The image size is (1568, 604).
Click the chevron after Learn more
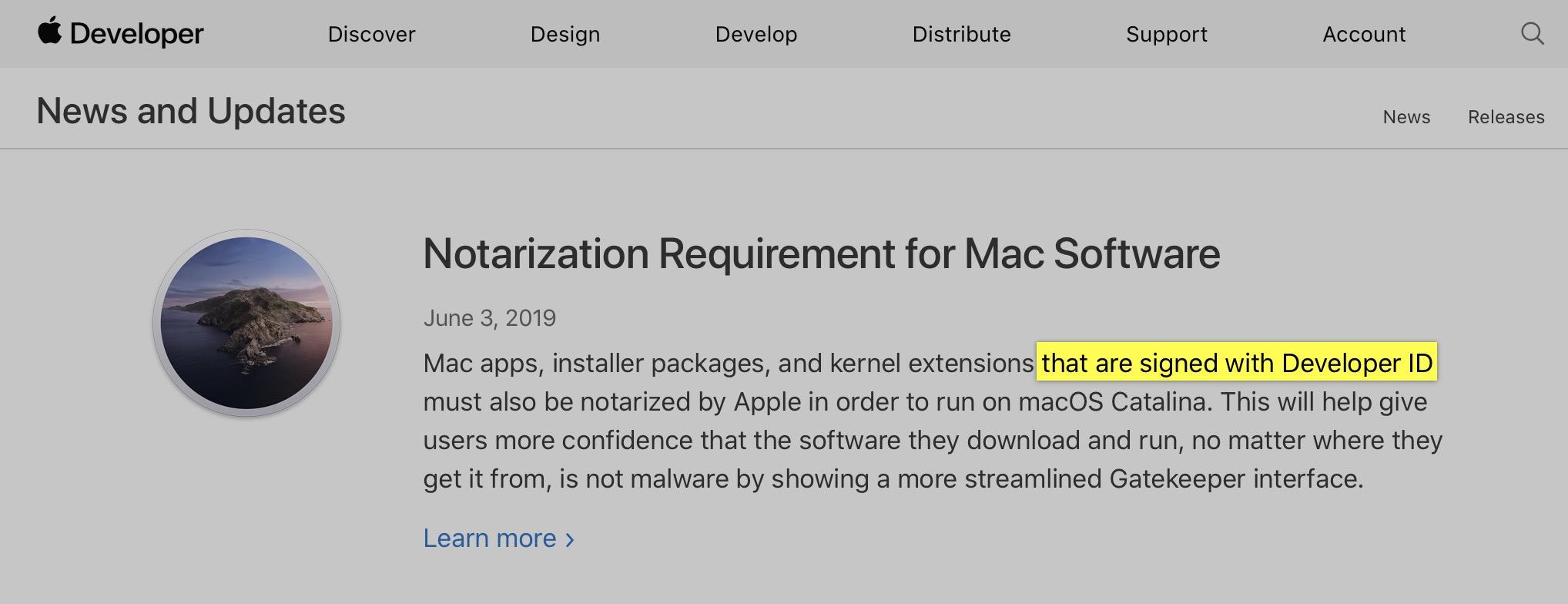click(570, 539)
